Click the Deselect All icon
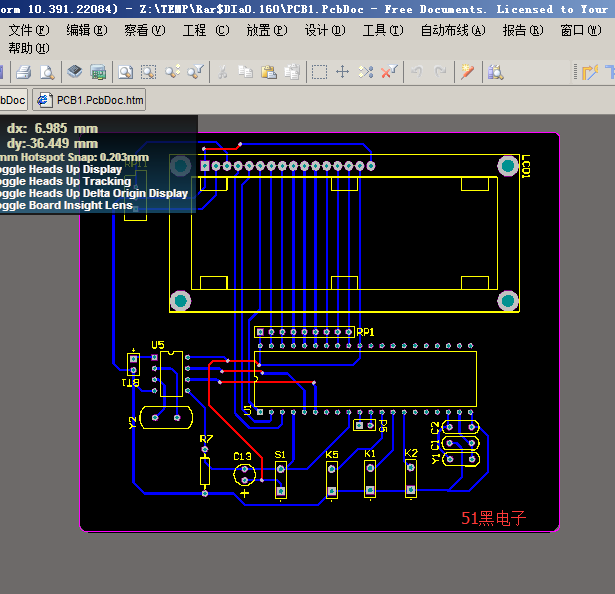615x594 pixels. 366,72
